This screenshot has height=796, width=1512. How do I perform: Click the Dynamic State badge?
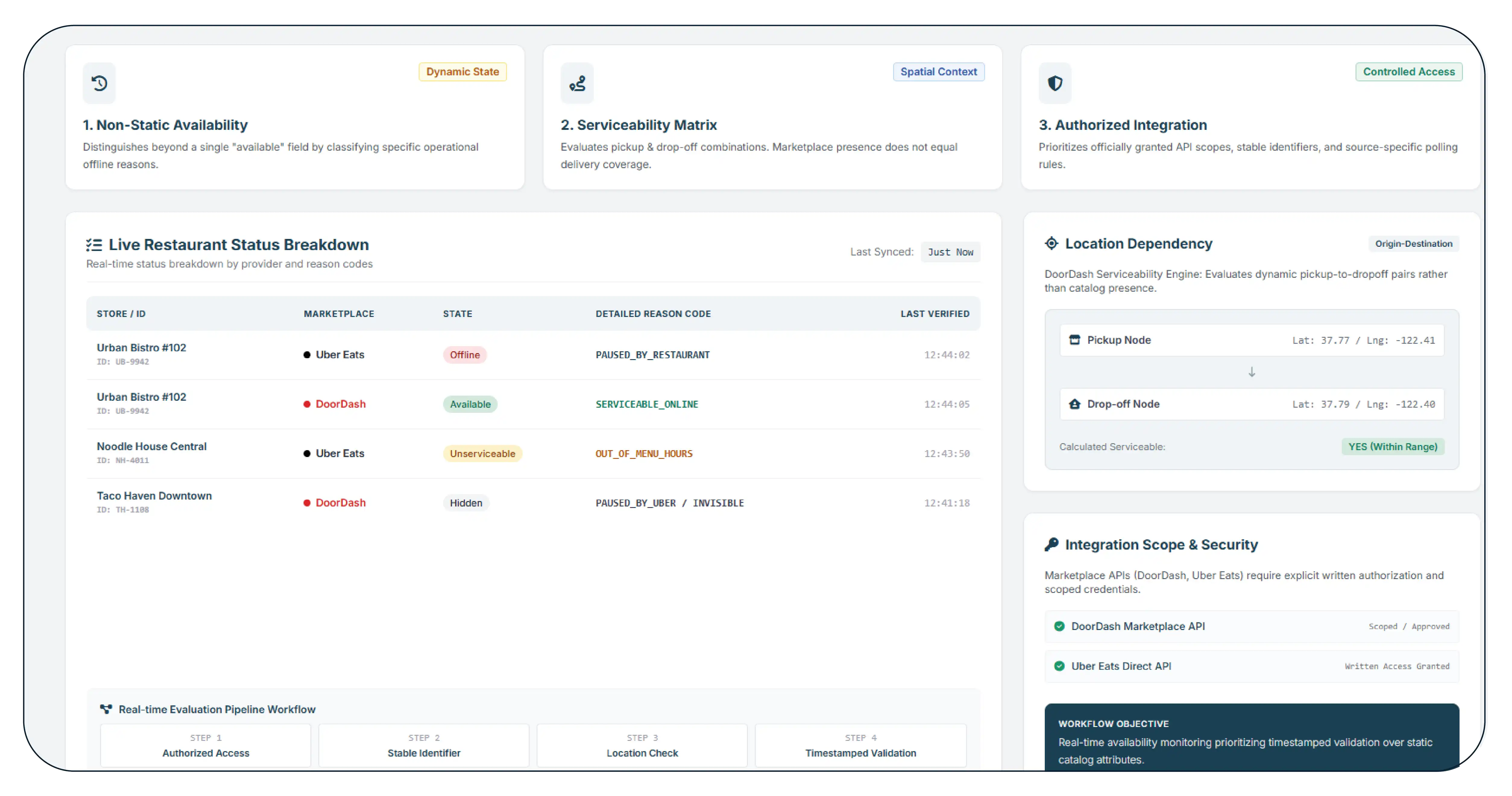pyautogui.click(x=462, y=72)
